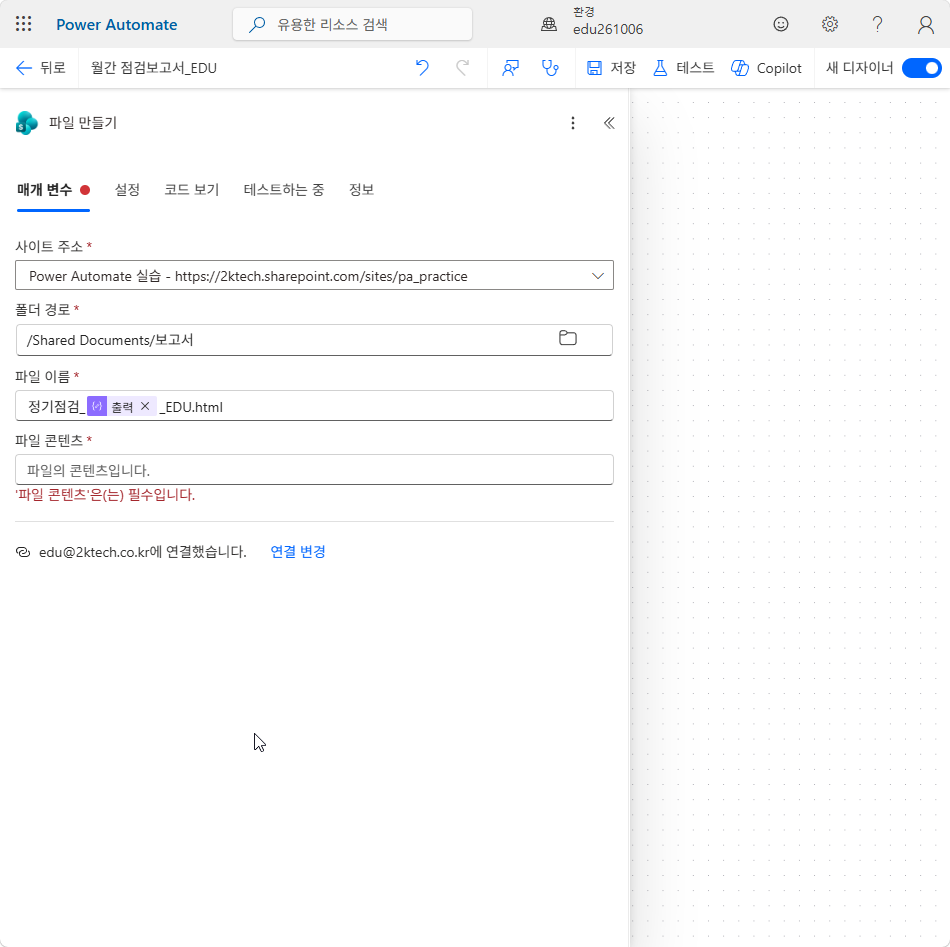The width and height of the screenshot is (950, 947).
Task: Open the flow checker stethoscope icon
Action: tap(550, 68)
